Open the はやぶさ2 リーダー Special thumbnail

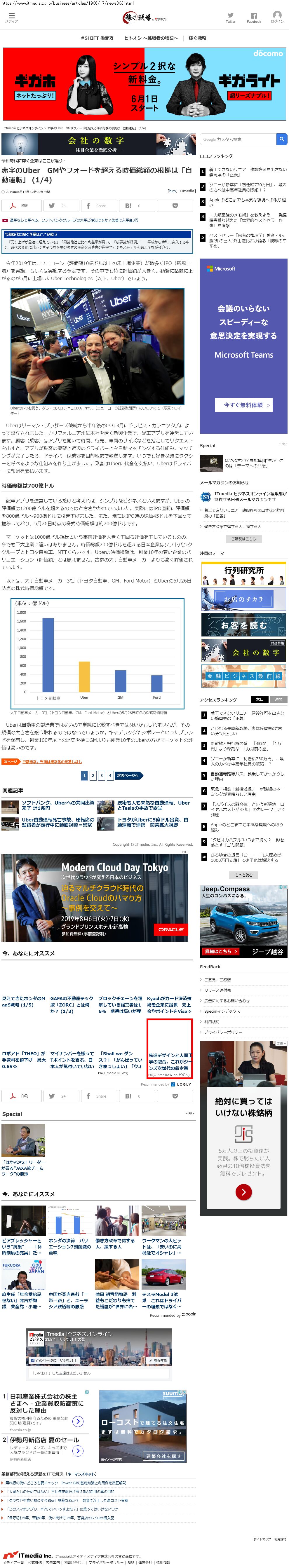[x=23, y=1140]
